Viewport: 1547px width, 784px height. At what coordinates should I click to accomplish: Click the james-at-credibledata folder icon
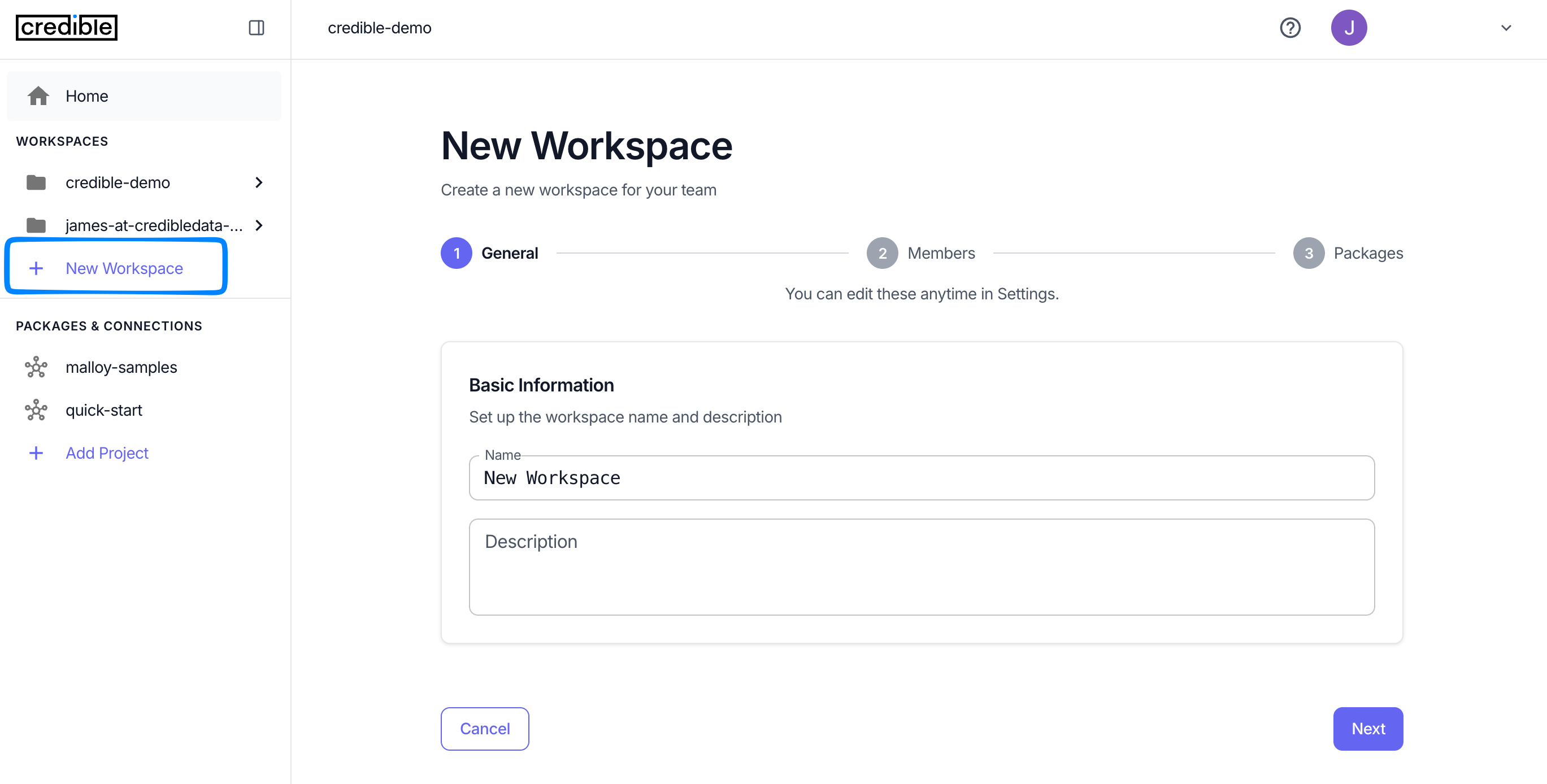37,225
